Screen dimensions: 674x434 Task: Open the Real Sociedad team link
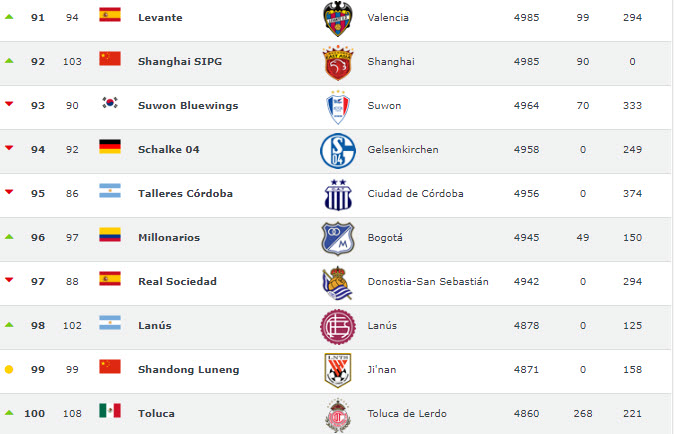[x=177, y=282]
